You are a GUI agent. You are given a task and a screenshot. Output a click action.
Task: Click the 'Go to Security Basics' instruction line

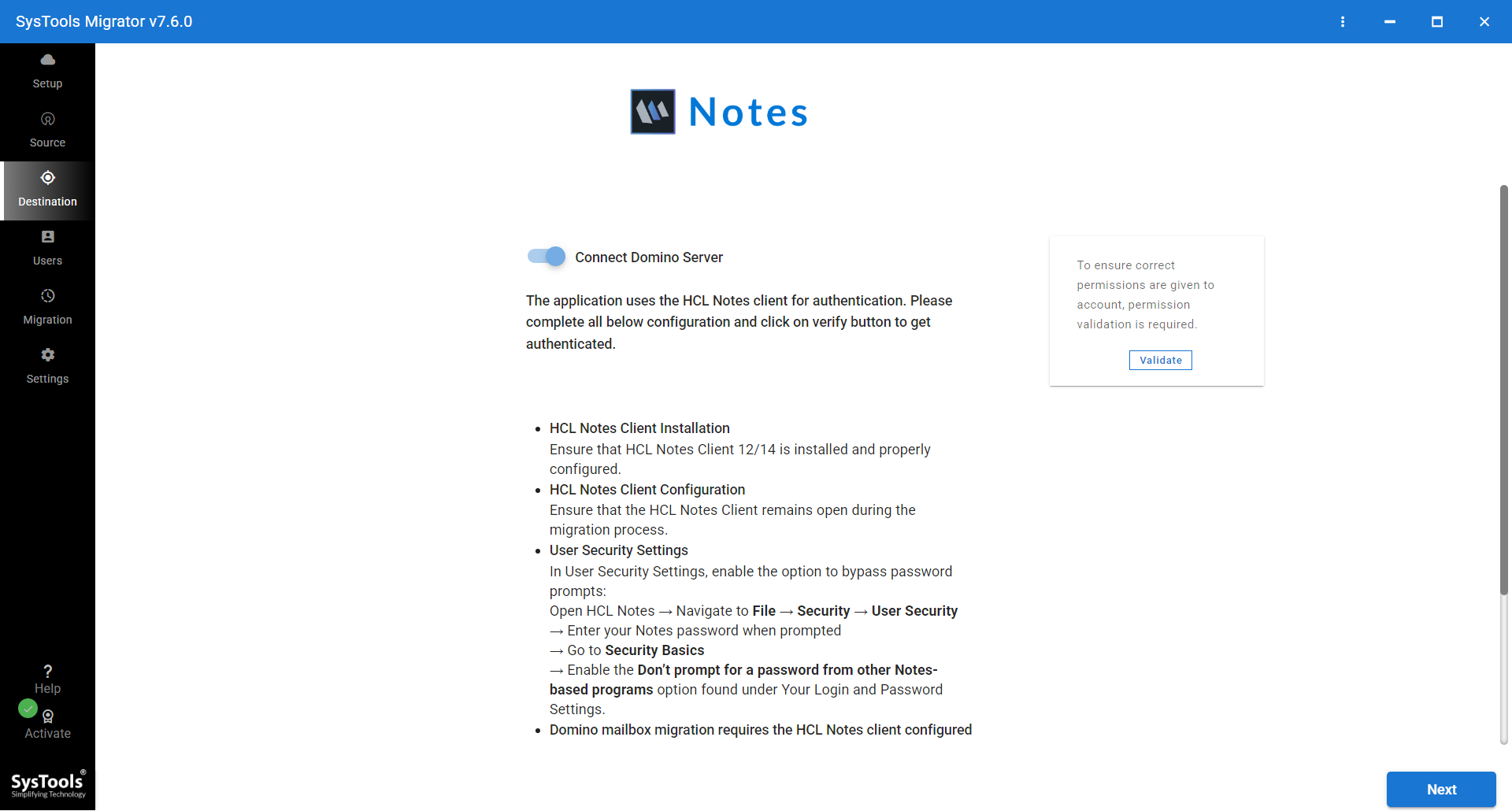click(627, 650)
